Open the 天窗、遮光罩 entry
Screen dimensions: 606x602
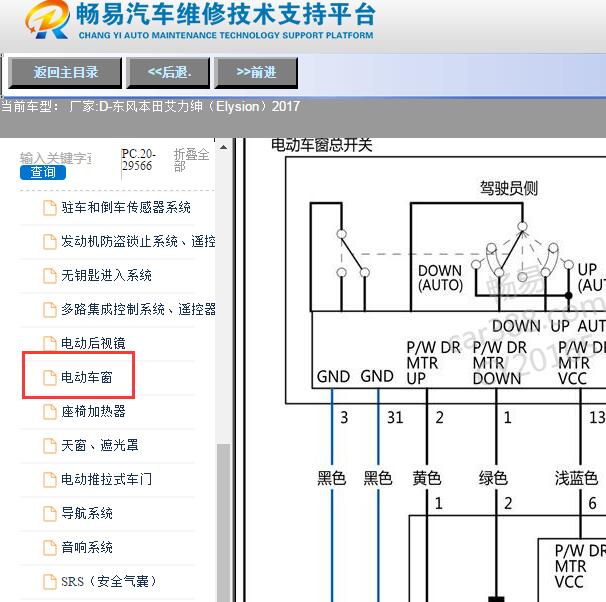[100, 446]
